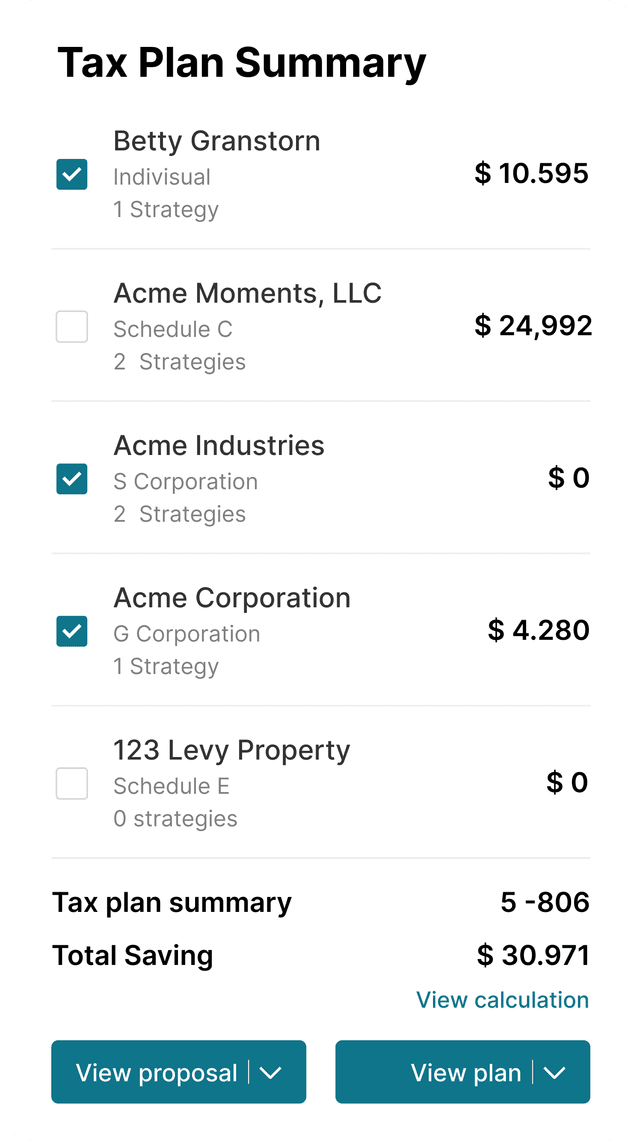Click the $ 30.971 Total Saving value

point(533,955)
